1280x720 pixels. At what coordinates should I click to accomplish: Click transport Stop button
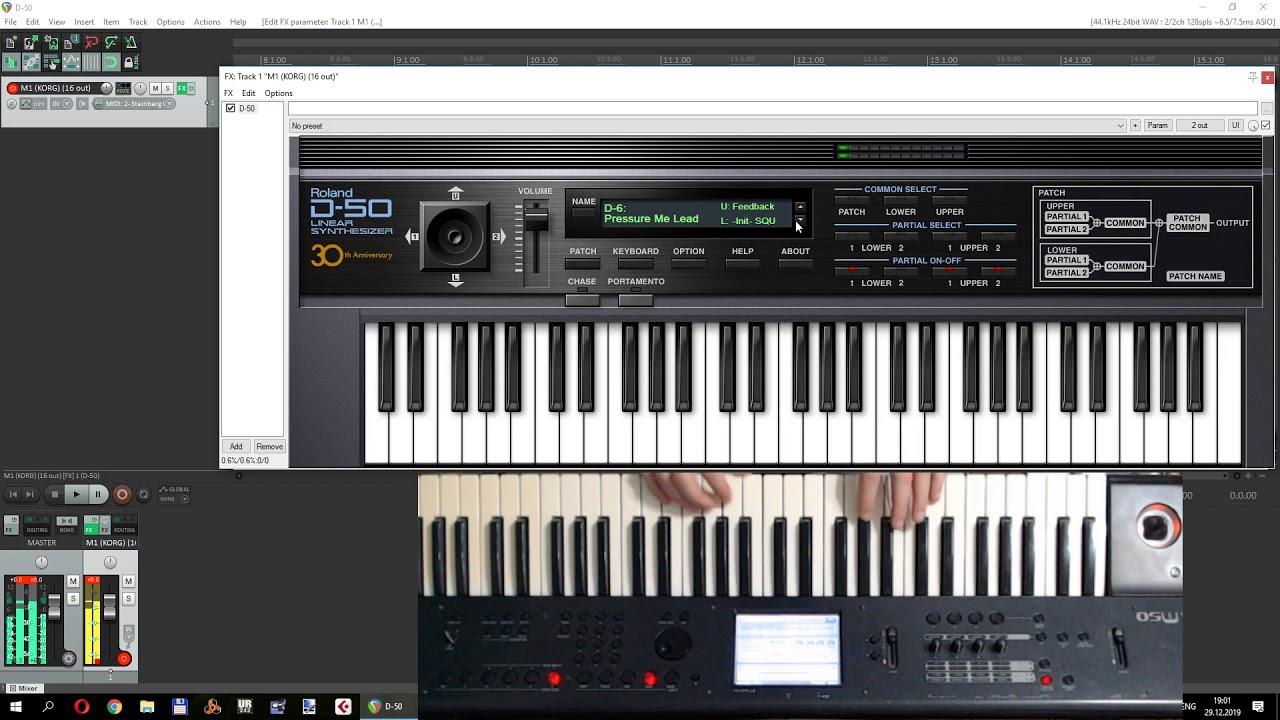[55, 494]
